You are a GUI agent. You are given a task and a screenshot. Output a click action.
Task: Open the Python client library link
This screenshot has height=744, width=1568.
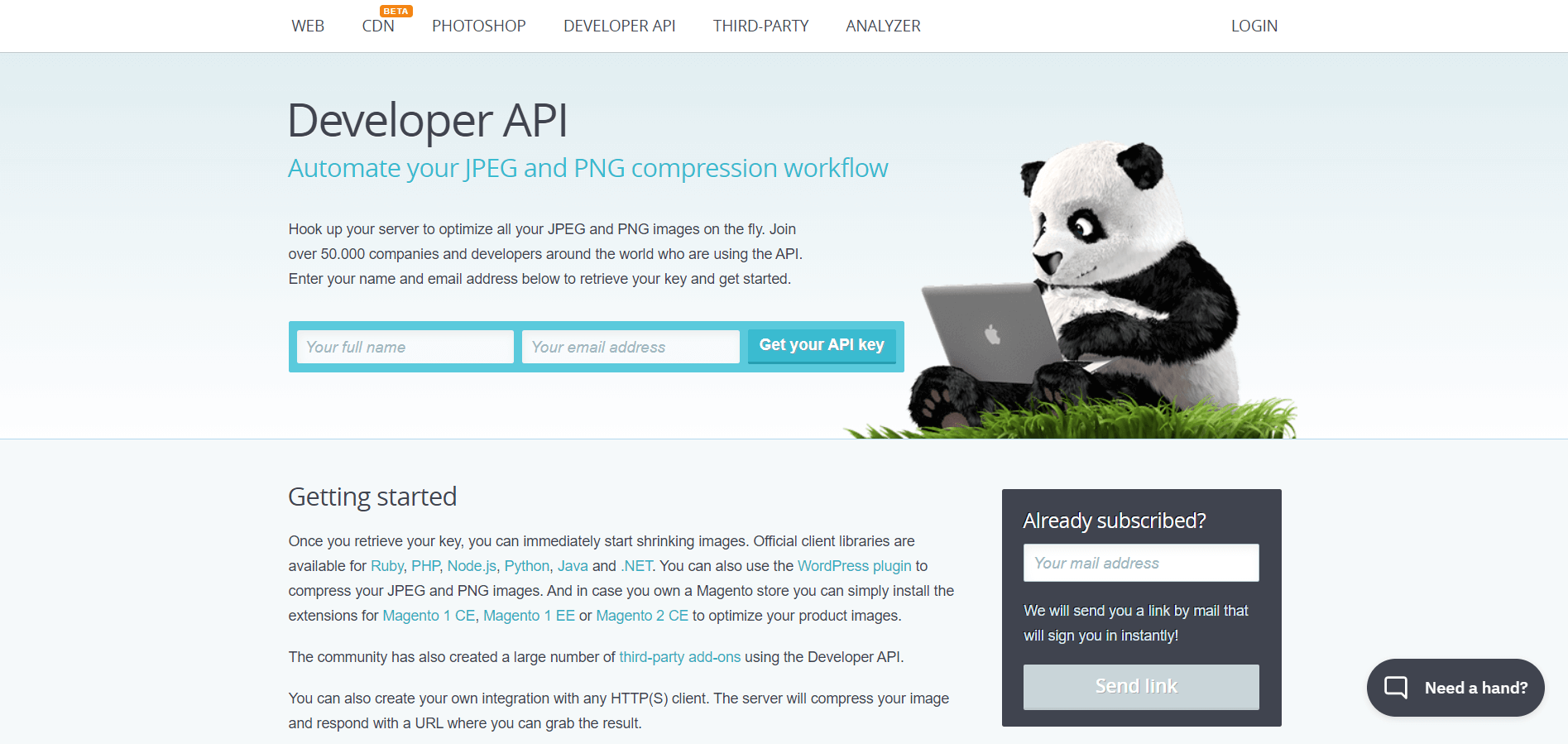pyautogui.click(x=527, y=566)
